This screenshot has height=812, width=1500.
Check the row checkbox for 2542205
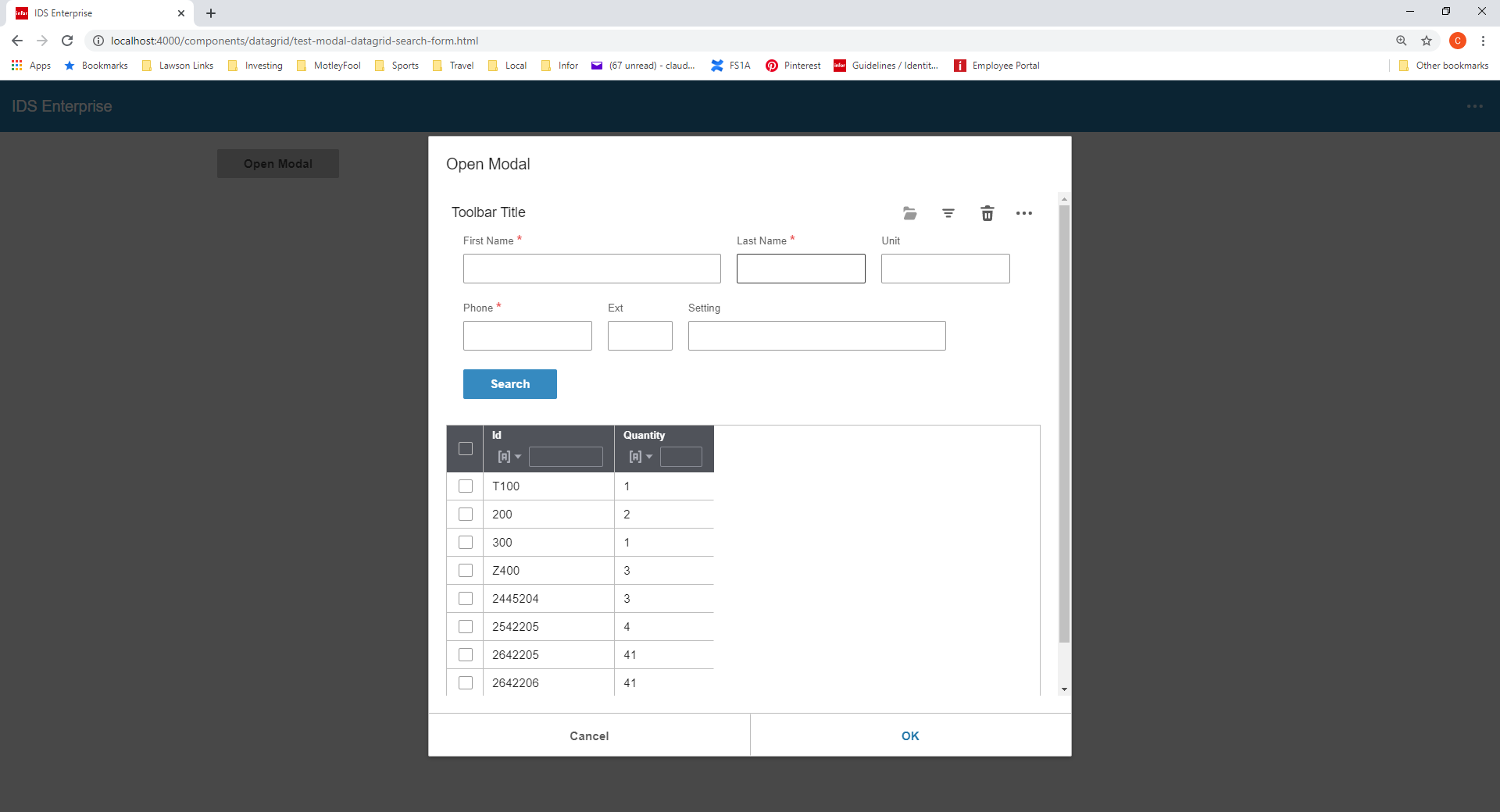(x=466, y=627)
